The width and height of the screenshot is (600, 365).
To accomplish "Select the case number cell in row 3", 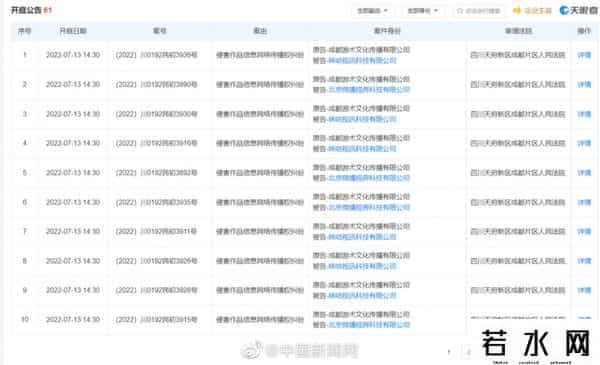I will pos(157,114).
